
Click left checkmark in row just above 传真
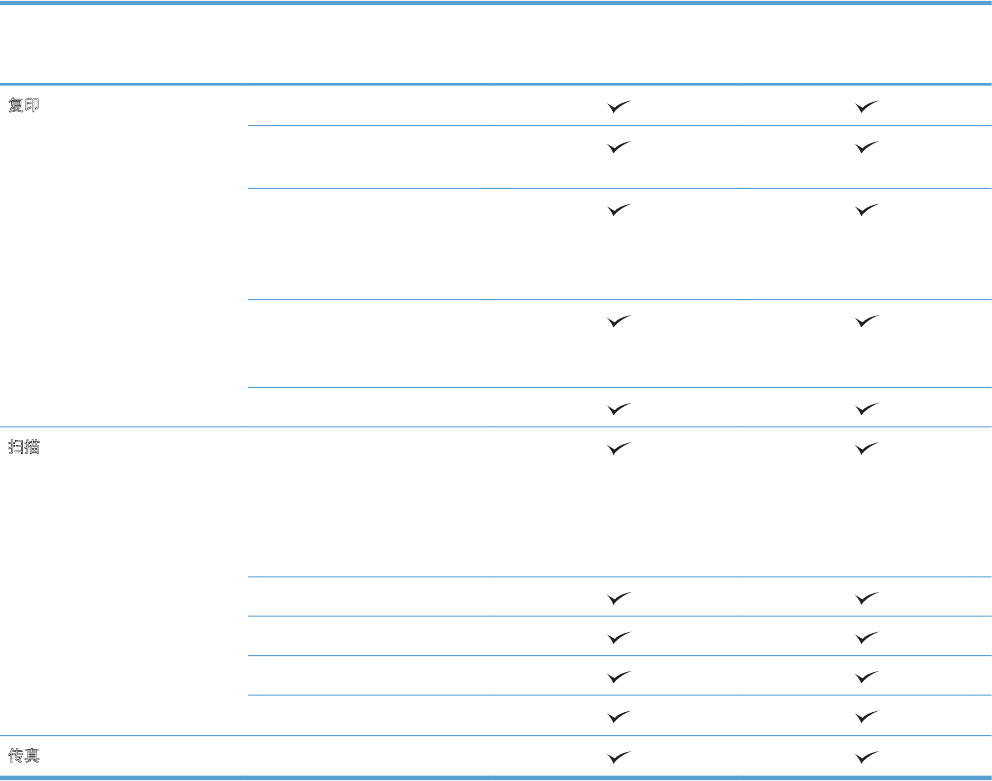[x=619, y=716]
